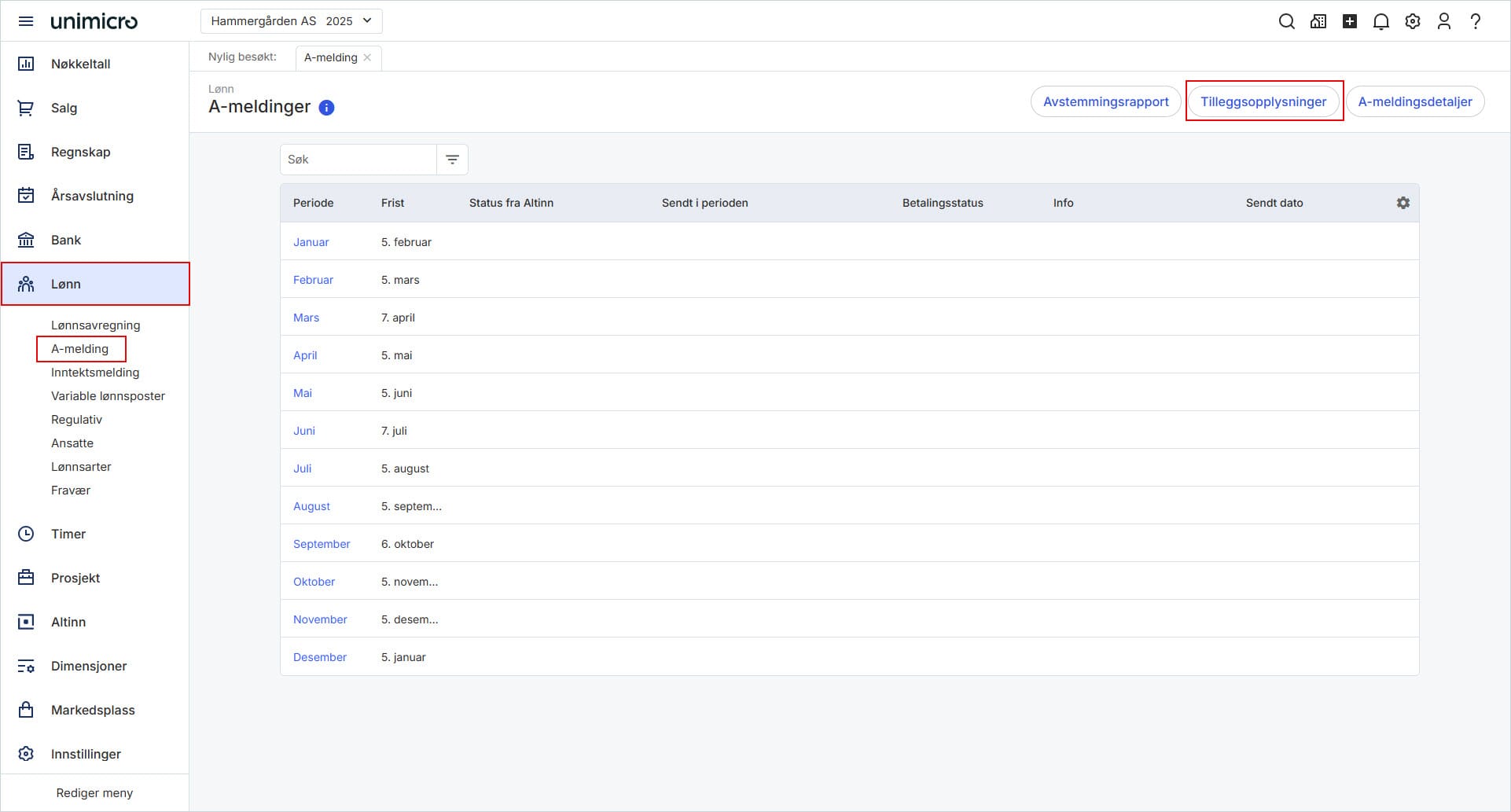
Task: Click the plus add-new icon in top bar
Action: [1349, 21]
